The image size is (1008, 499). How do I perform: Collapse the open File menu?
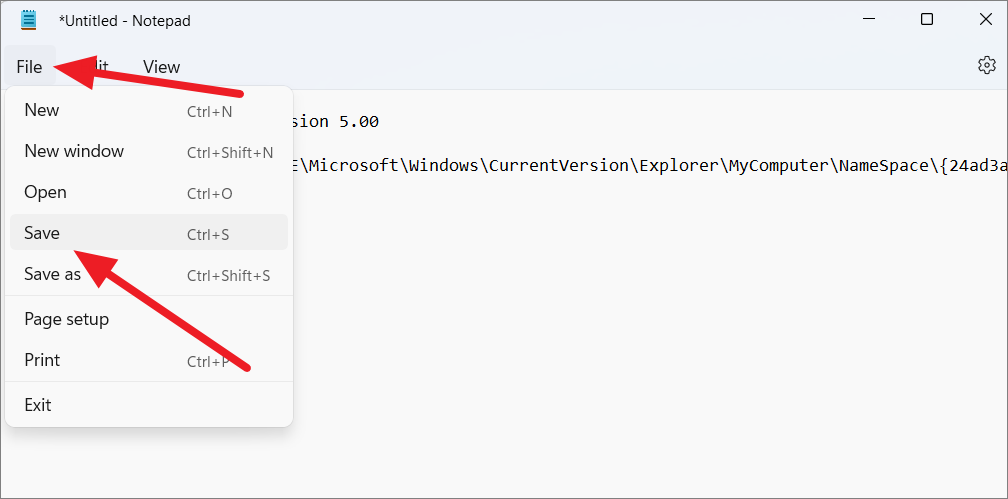(x=30, y=67)
